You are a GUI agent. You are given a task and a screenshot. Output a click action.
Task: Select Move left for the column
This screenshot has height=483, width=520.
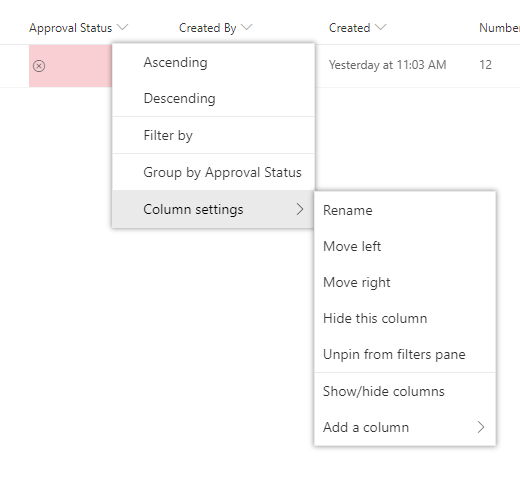pos(405,246)
